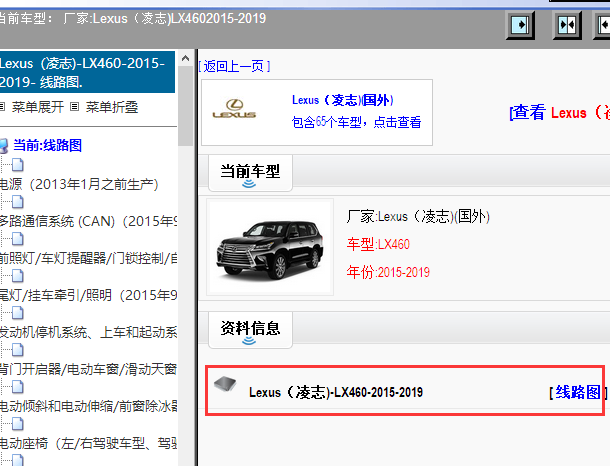Select the 当前:线路图 tree root

47,145
